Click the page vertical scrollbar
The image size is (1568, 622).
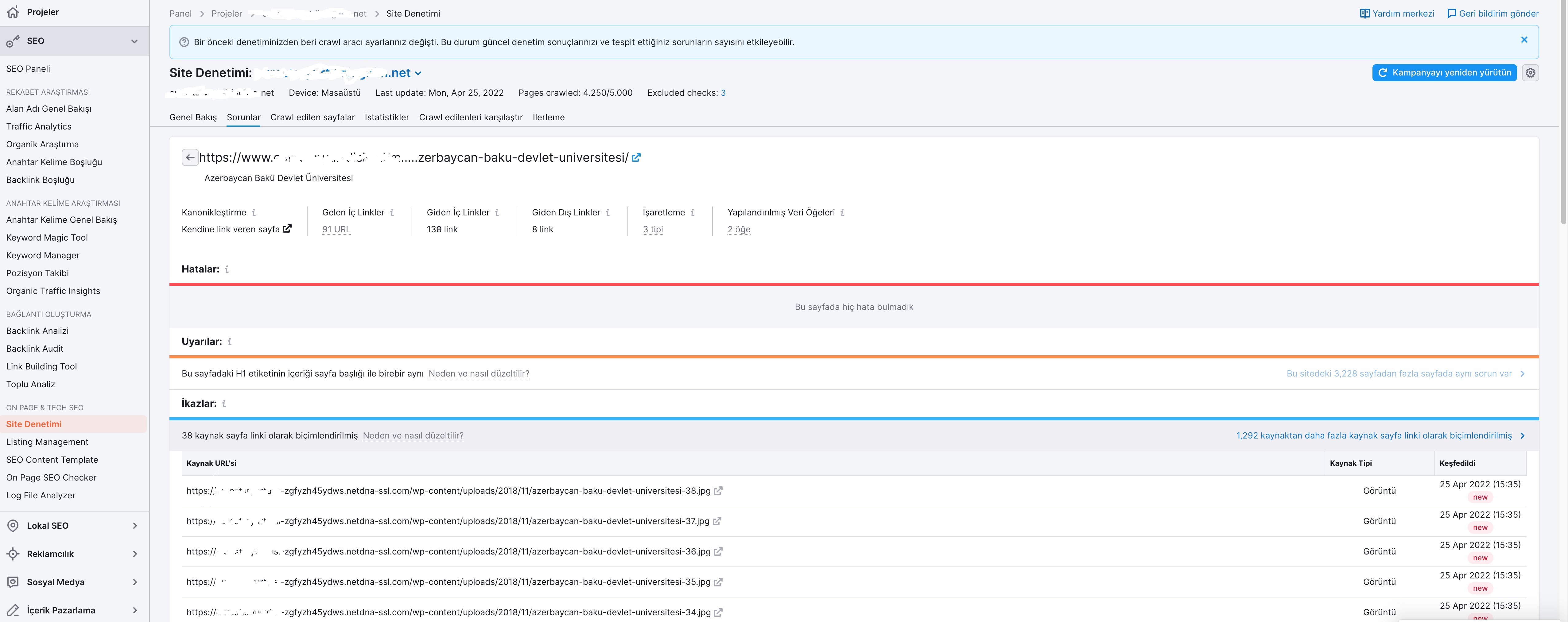coord(1563,113)
